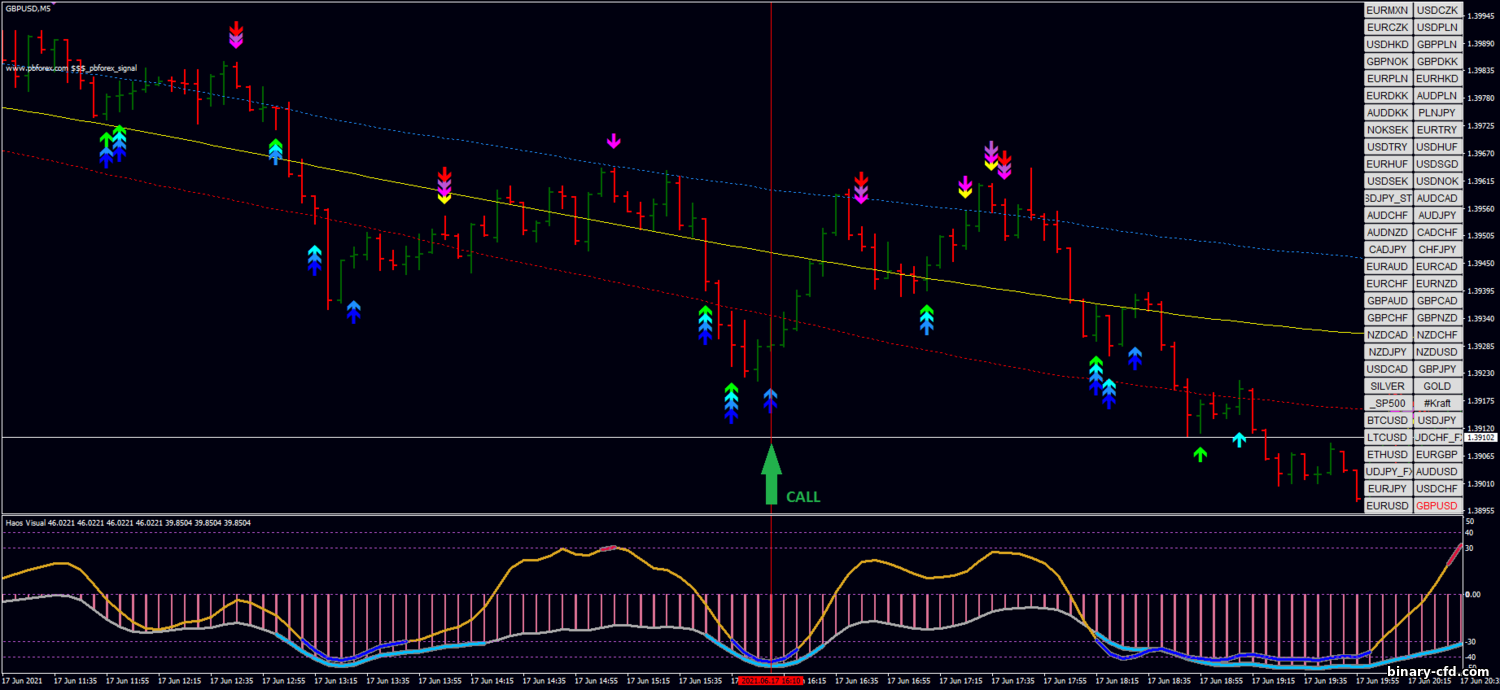Select the USDCZK pair button
Image resolution: width=1500 pixels, height=690 pixels.
(1437, 10)
